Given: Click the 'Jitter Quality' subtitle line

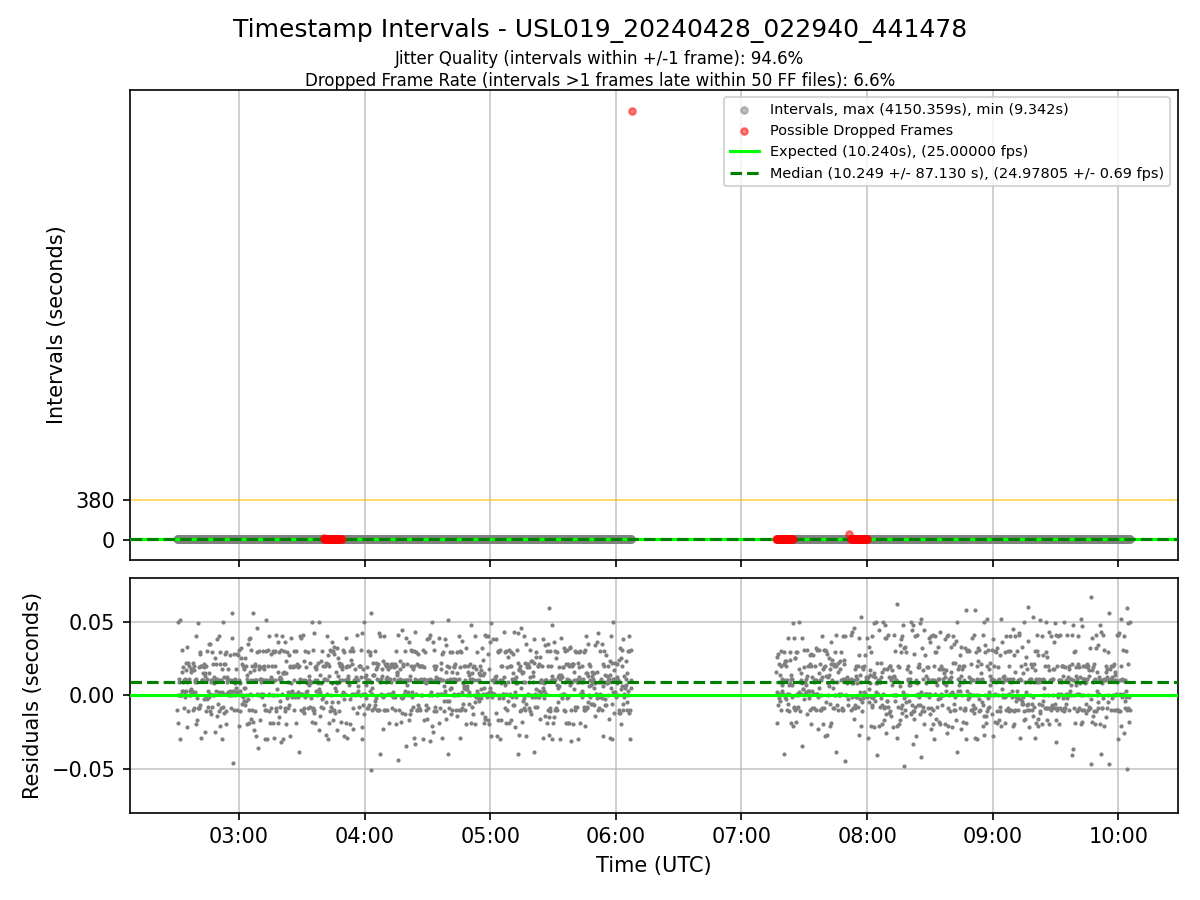Looking at the screenshot, I should (599, 58).
